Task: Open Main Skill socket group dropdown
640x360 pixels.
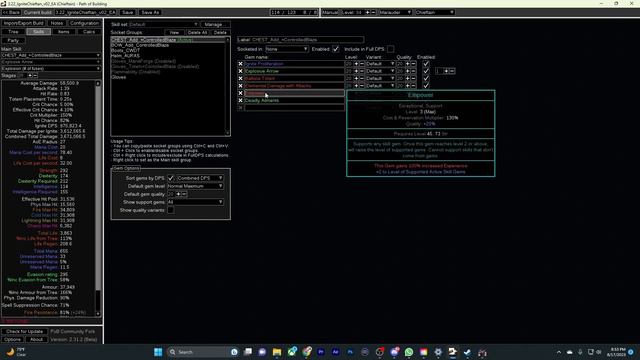Action: [51, 55]
